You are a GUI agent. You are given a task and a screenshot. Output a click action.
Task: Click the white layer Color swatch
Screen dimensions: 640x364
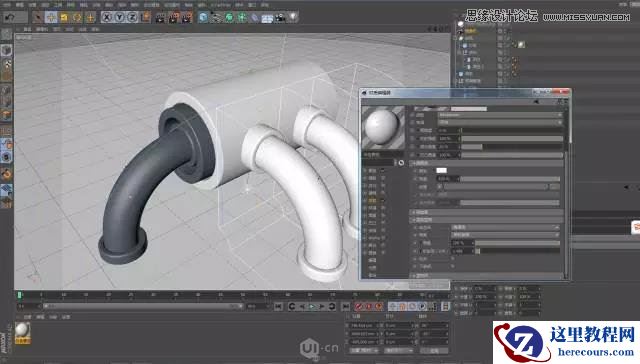[441, 171]
